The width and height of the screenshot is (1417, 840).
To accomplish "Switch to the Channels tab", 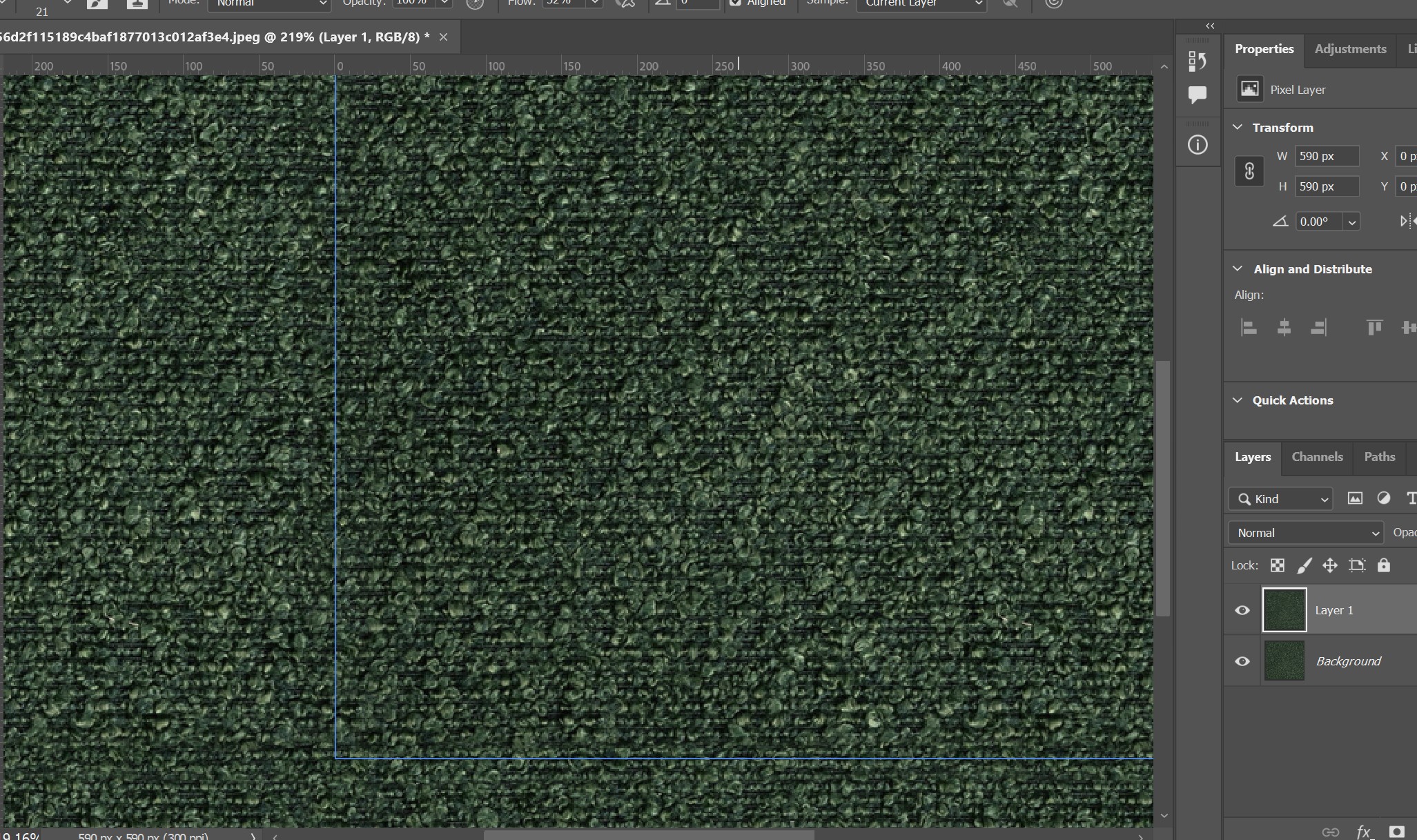I will pyautogui.click(x=1317, y=457).
